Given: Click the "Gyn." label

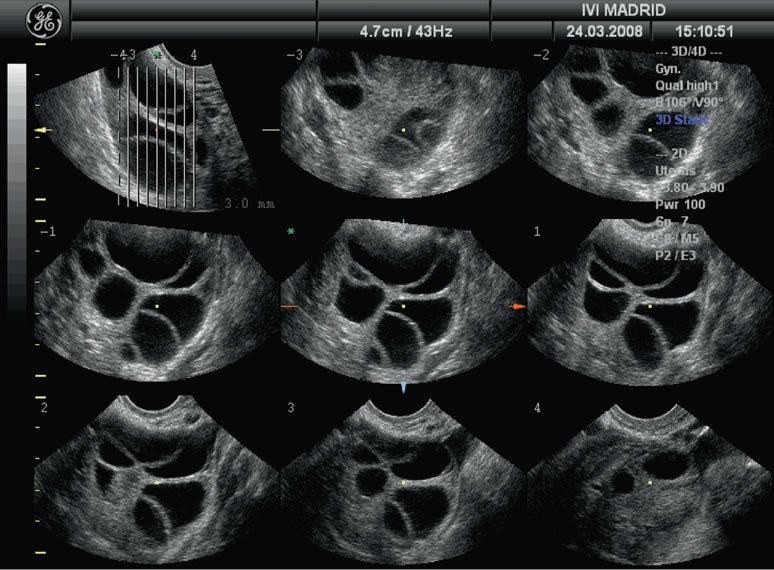Looking at the screenshot, I should (x=668, y=70).
